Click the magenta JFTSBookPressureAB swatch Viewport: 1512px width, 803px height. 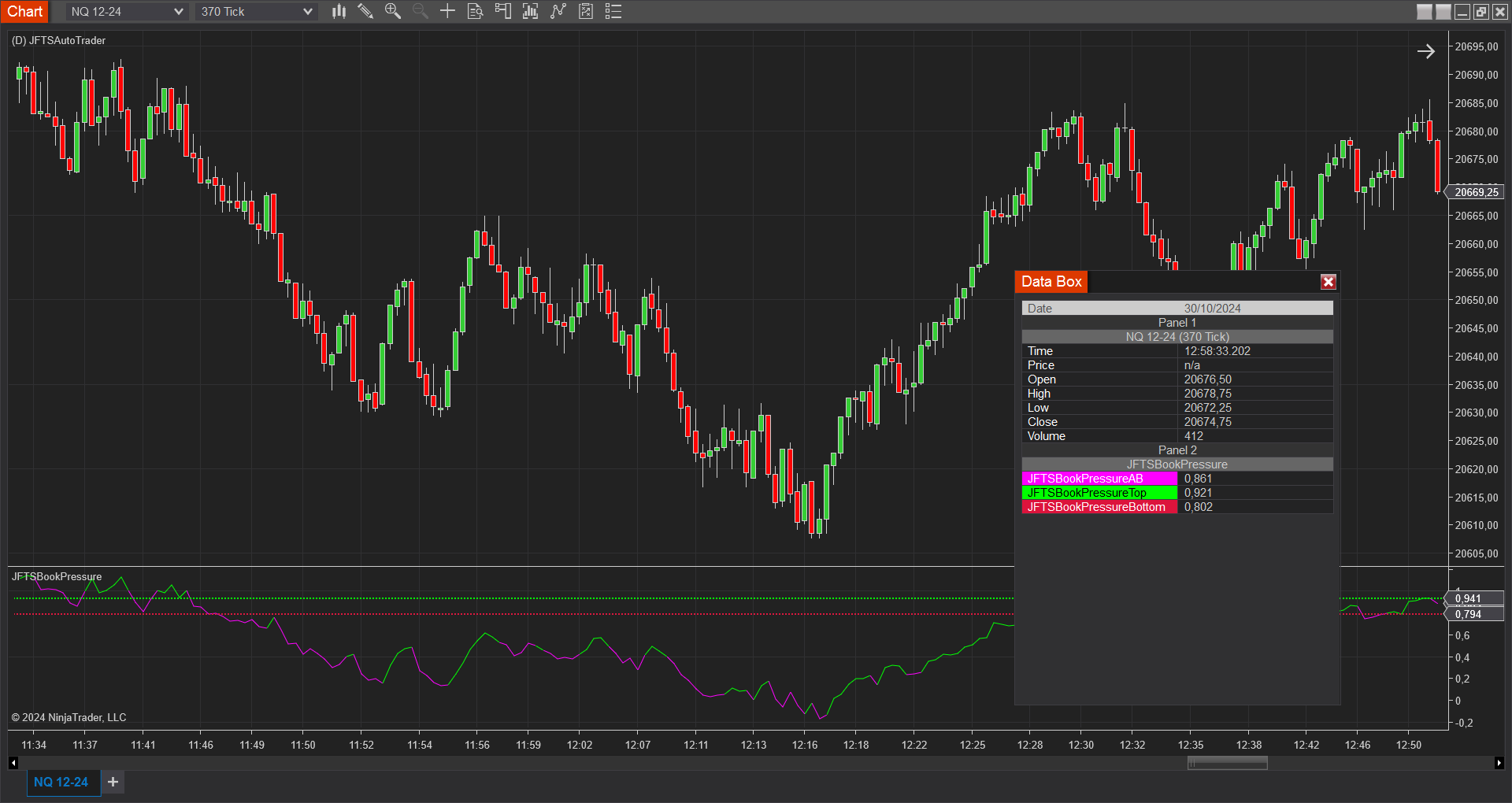[1099, 479]
